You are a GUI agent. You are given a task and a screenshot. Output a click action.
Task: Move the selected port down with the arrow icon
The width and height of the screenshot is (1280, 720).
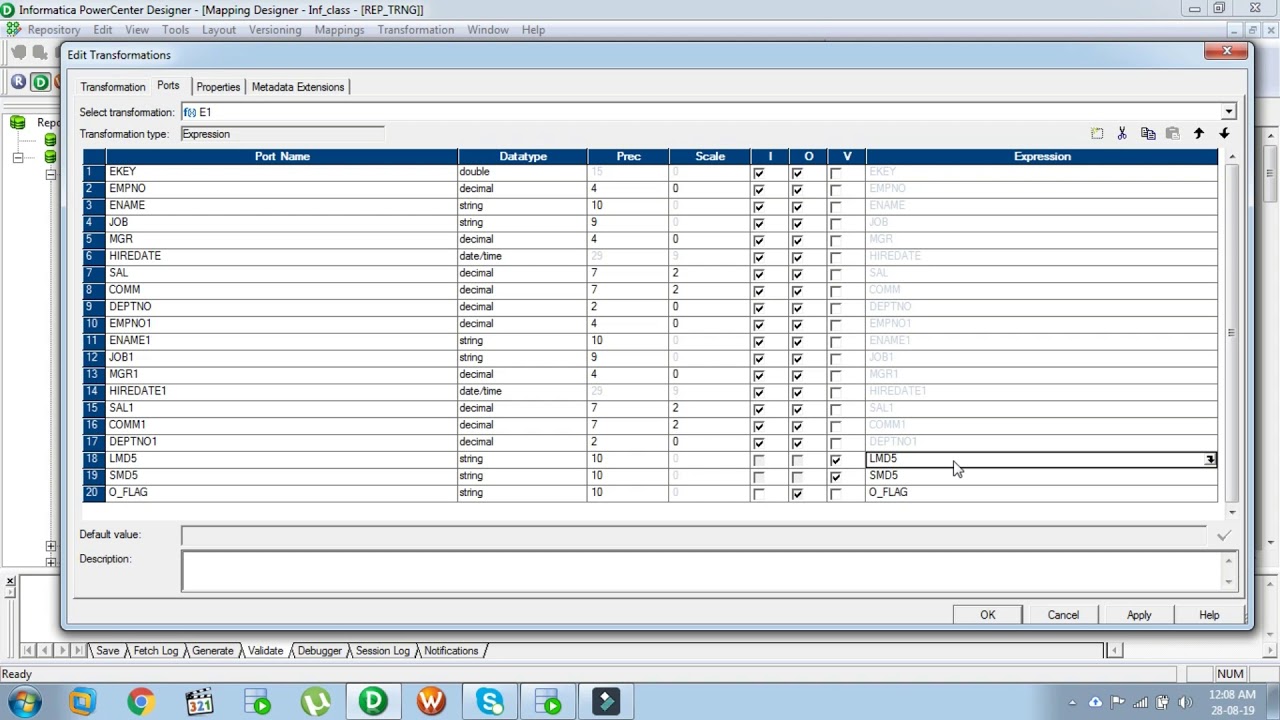coord(1224,134)
